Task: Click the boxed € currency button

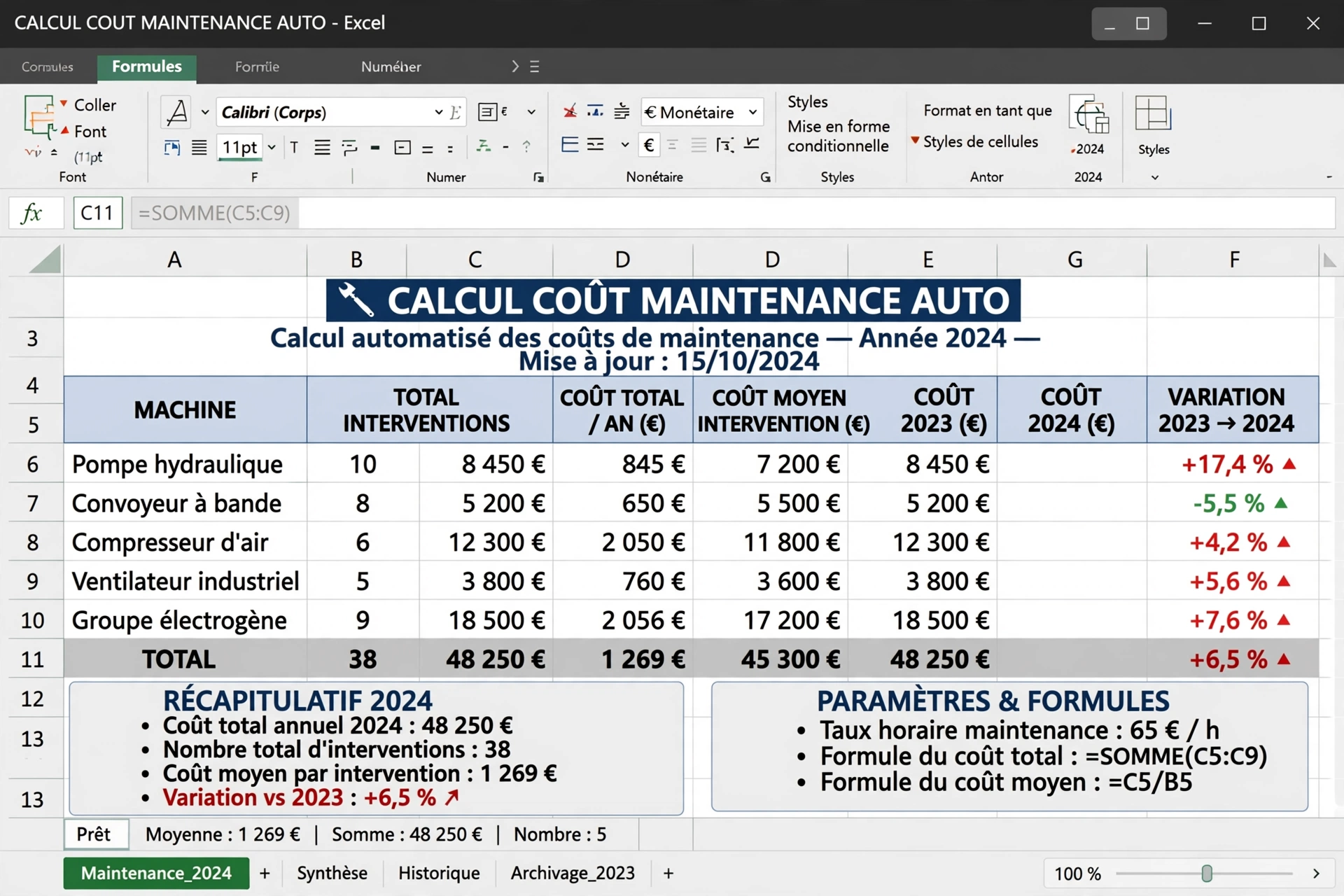Action: pyautogui.click(x=649, y=145)
